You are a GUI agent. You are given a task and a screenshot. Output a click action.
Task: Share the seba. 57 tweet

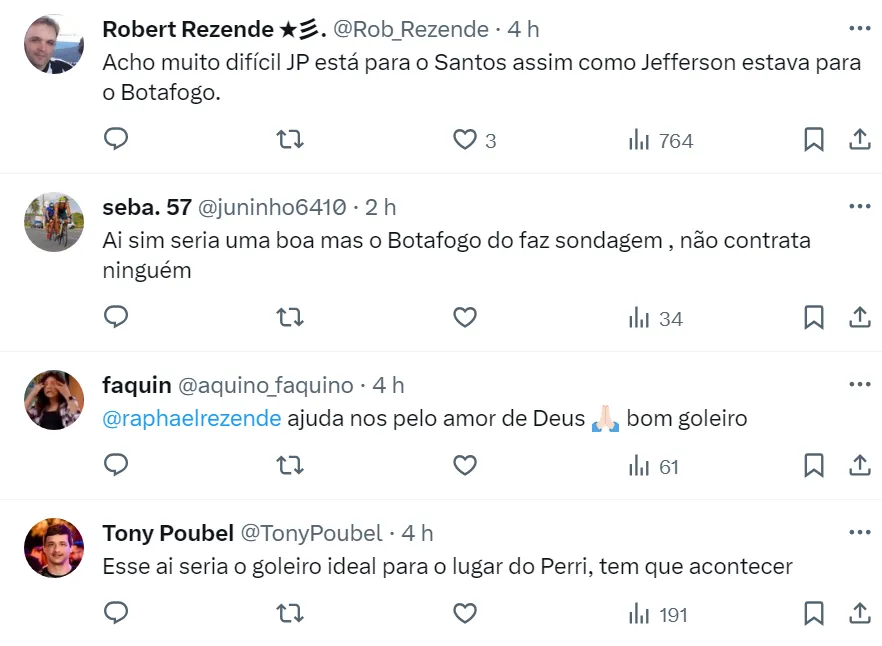pos(859,318)
